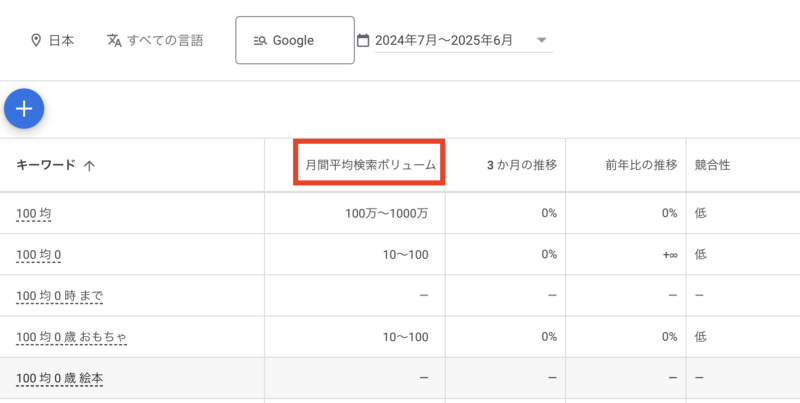Open the keyword 100 均 0 歳 おもちゃ
800x403 pixels.
(x=71, y=337)
